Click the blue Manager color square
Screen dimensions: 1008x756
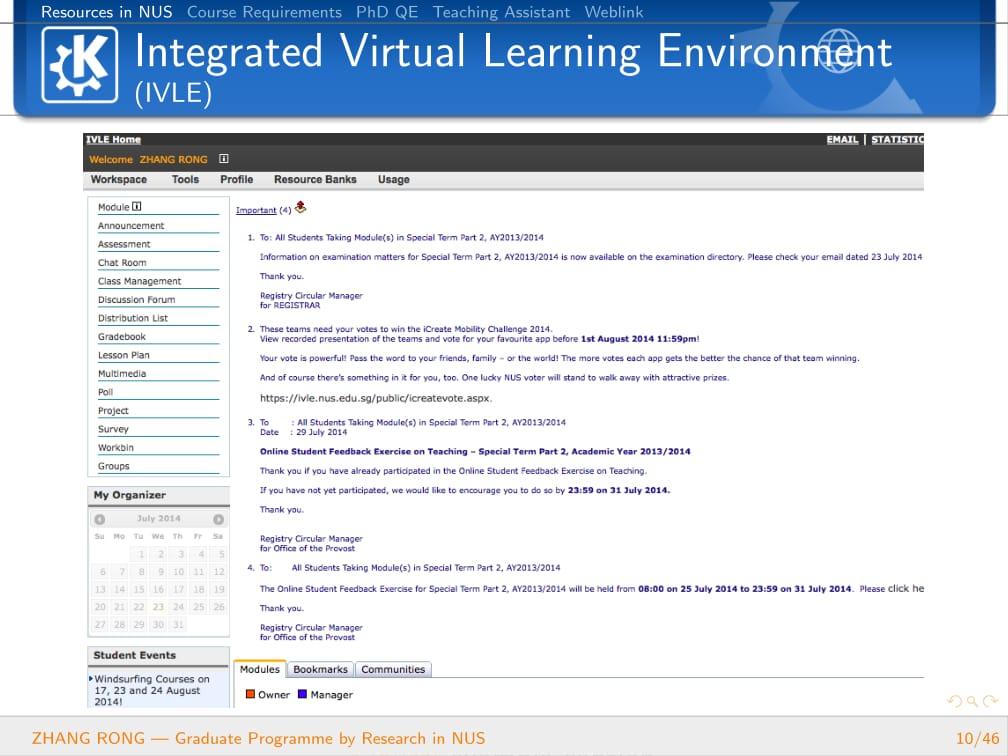coord(302,694)
